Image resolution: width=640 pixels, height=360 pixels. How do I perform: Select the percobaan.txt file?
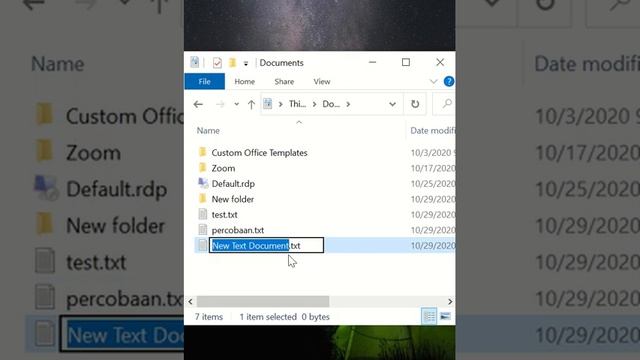tap(238, 230)
